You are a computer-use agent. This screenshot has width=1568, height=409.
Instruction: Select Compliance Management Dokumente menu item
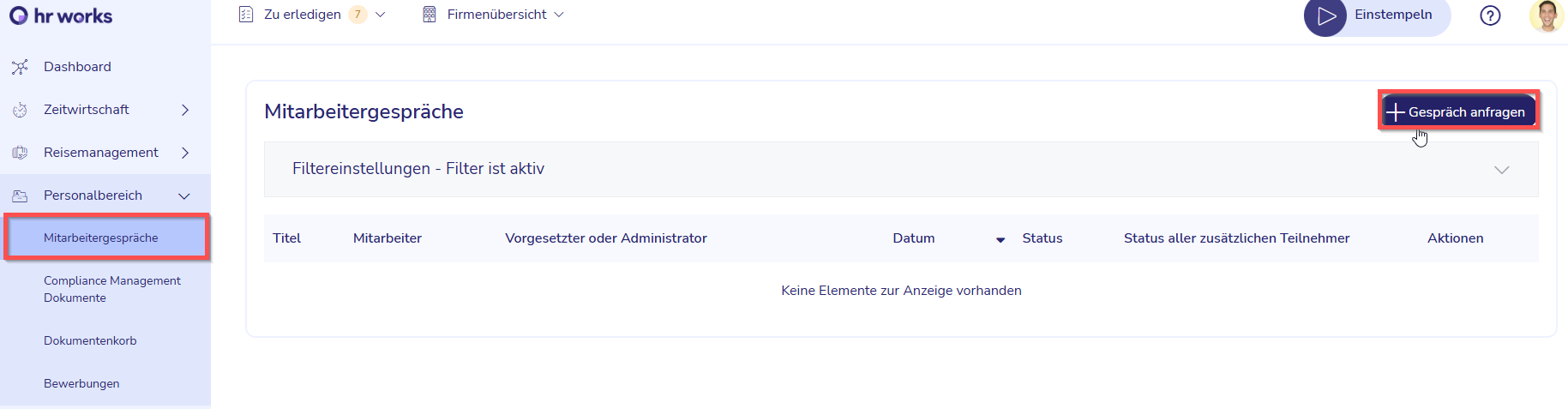coord(112,289)
